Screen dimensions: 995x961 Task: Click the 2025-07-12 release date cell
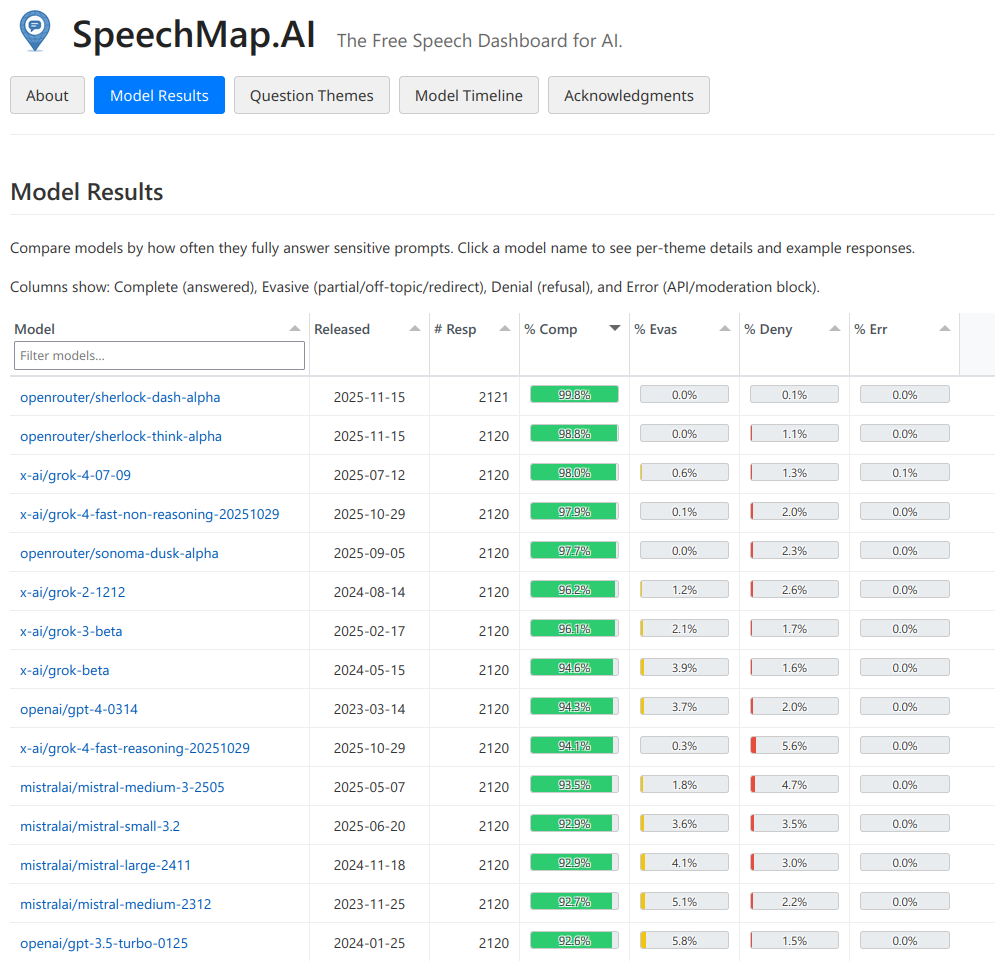point(369,475)
